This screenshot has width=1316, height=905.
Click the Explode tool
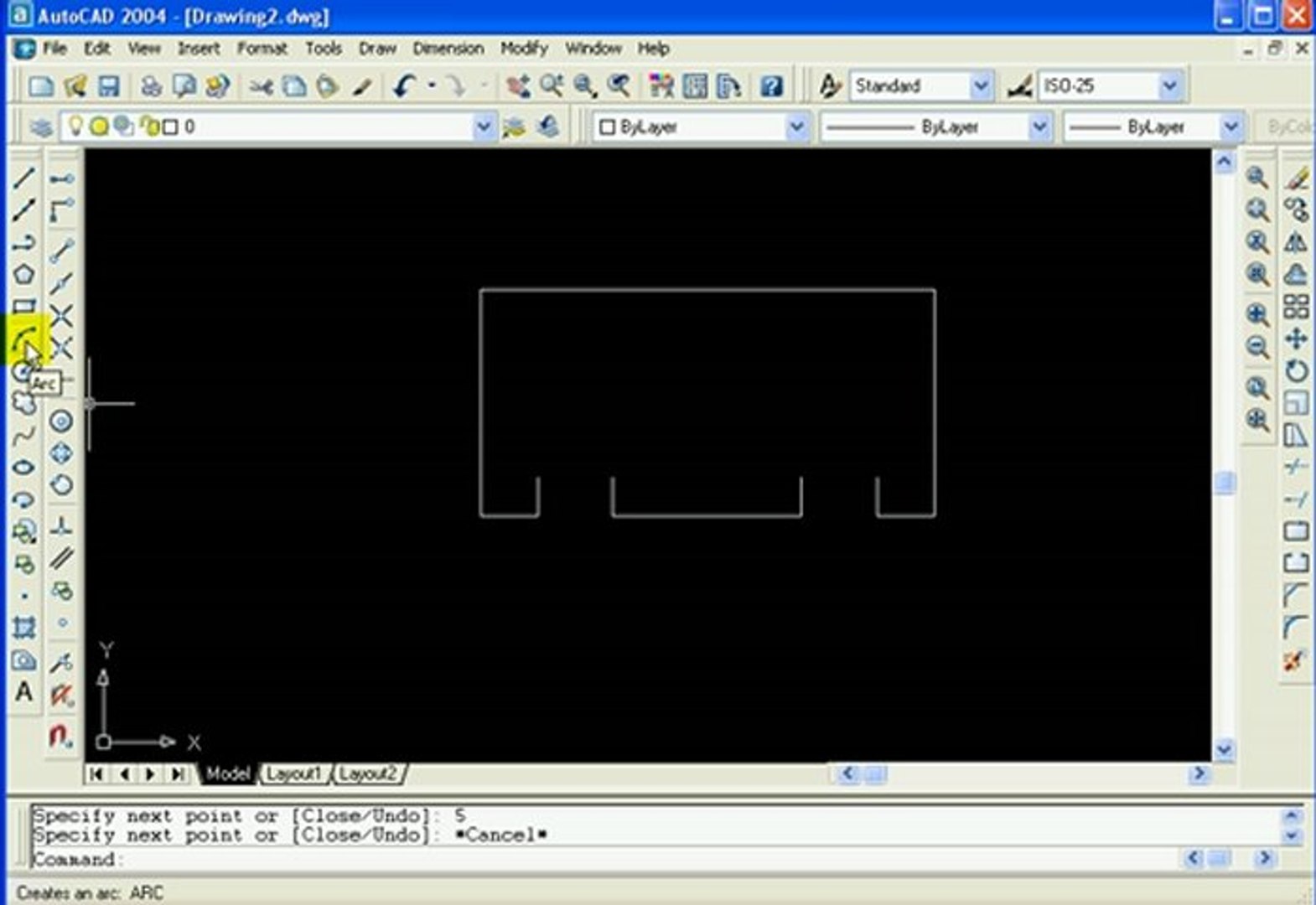(1296, 660)
